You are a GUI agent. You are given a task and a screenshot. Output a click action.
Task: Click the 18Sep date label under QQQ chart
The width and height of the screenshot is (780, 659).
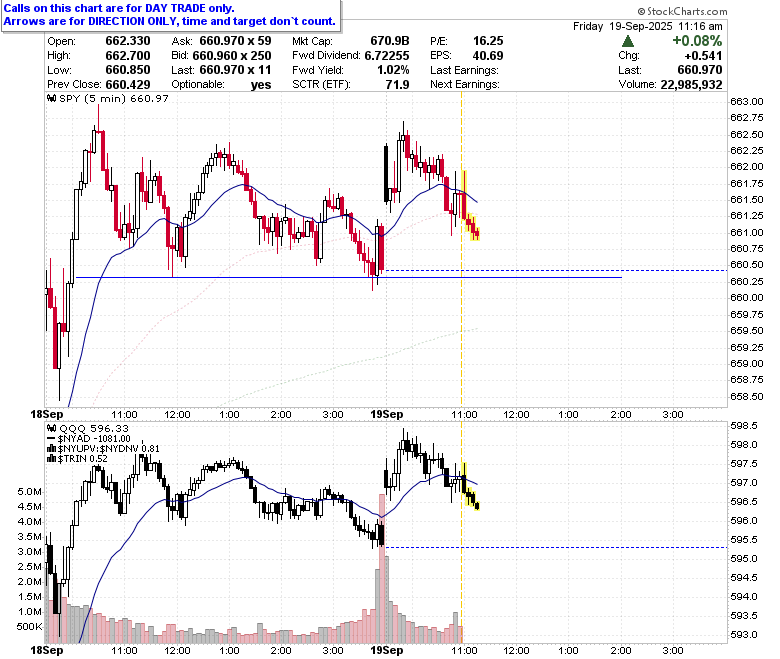[47, 650]
